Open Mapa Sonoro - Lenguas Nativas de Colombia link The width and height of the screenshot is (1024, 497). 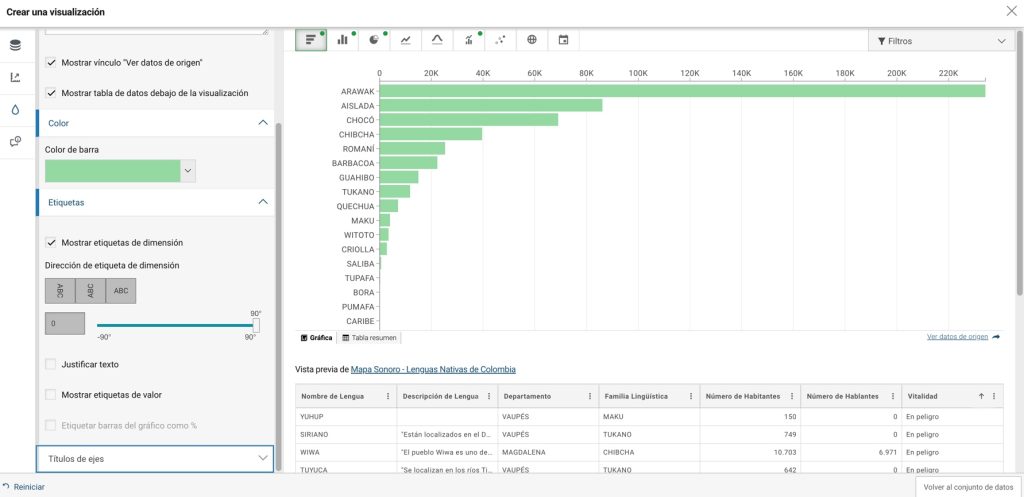pyautogui.click(x=433, y=369)
